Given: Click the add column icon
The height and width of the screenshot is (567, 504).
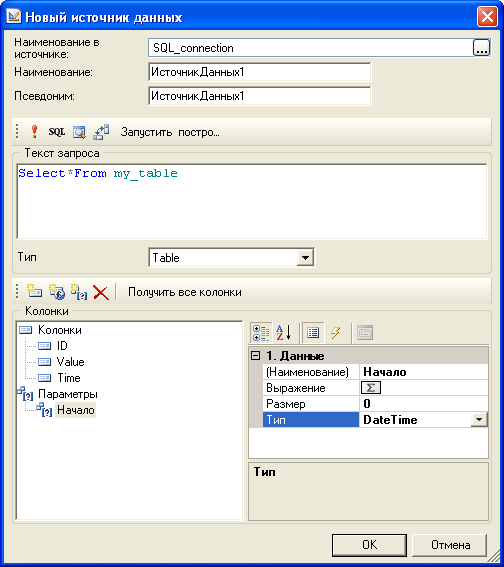Looking at the screenshot, I should click(34, 291).
